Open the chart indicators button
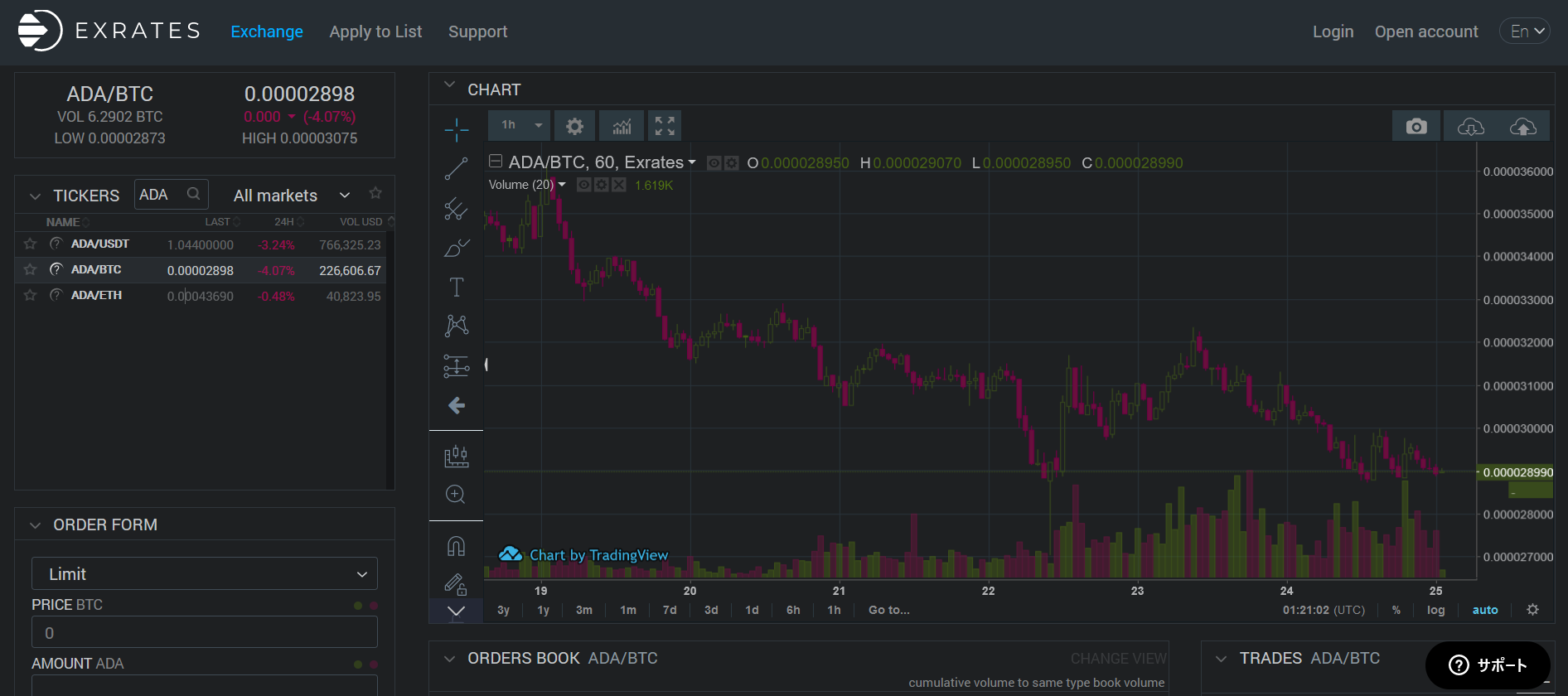 coord(622,126)
